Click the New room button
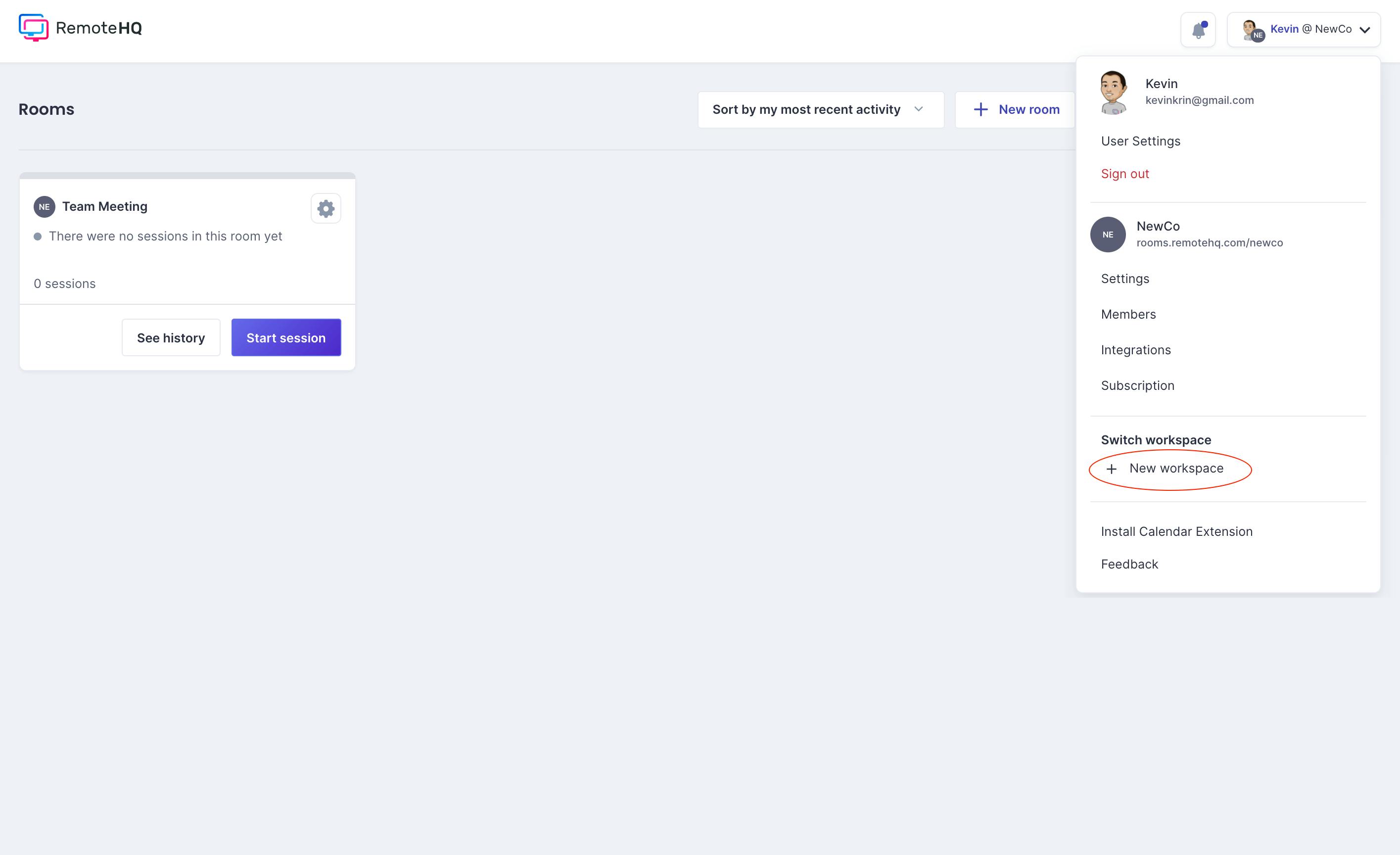 pos(1015,110)
